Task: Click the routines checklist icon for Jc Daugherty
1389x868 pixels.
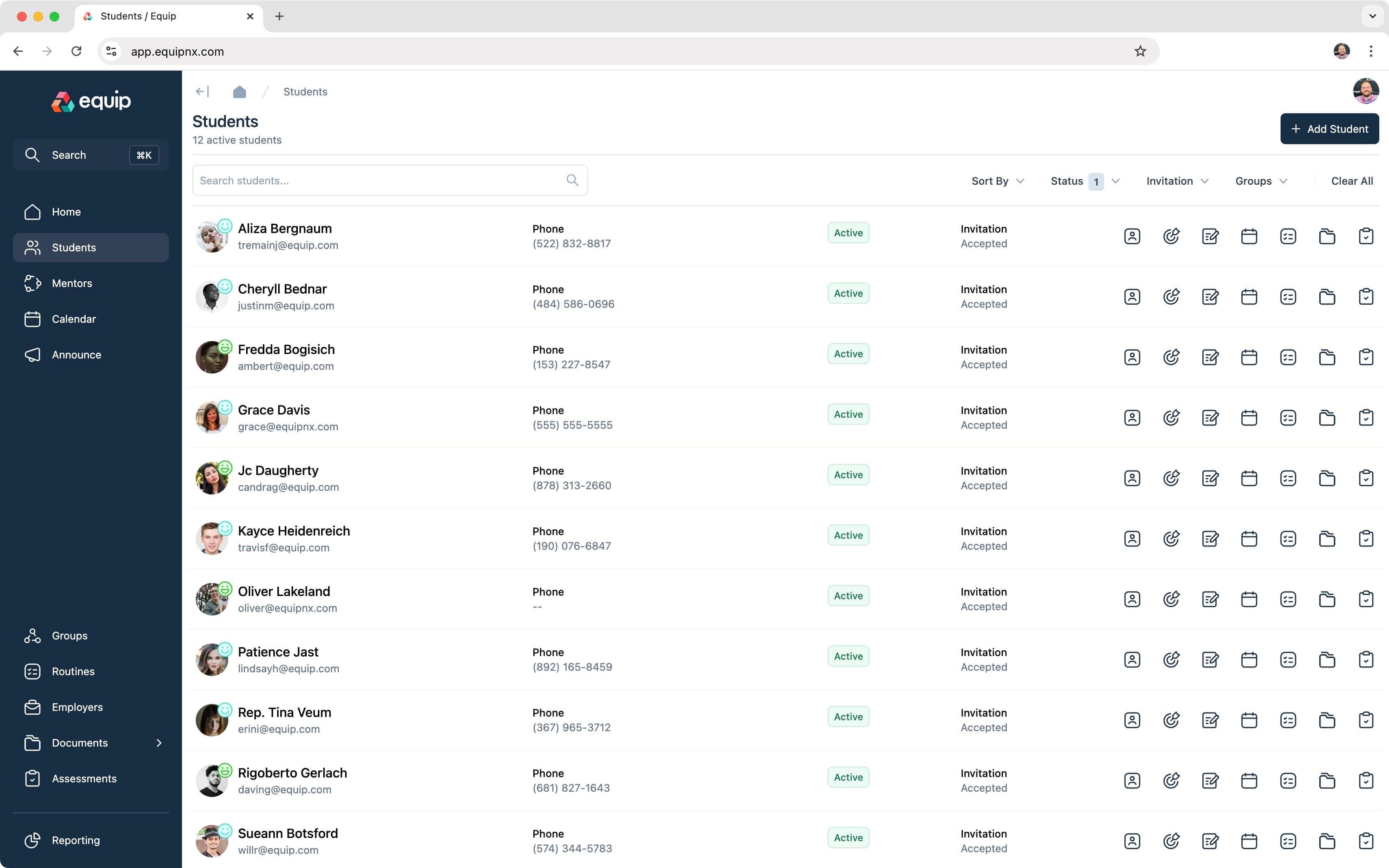Action: 1288,477
